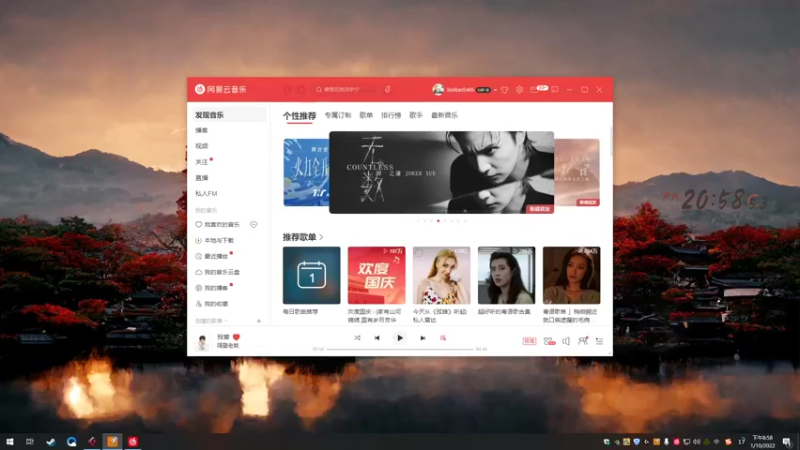Switch to the 专属定制 tab
The image size is (800, 450).
(338, 115)
